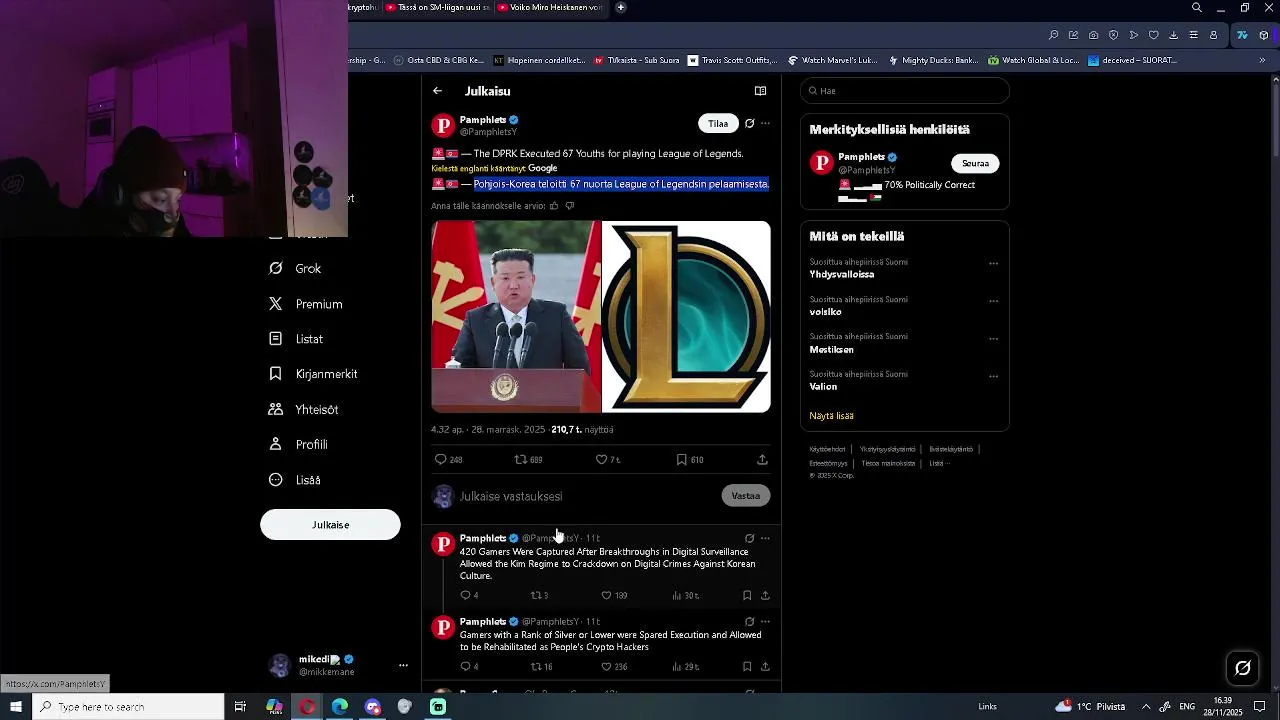Open the Käyttöehdot footer link
Image resolution: width=1280 pixels, height=720 pixels.
click(827, 450)
